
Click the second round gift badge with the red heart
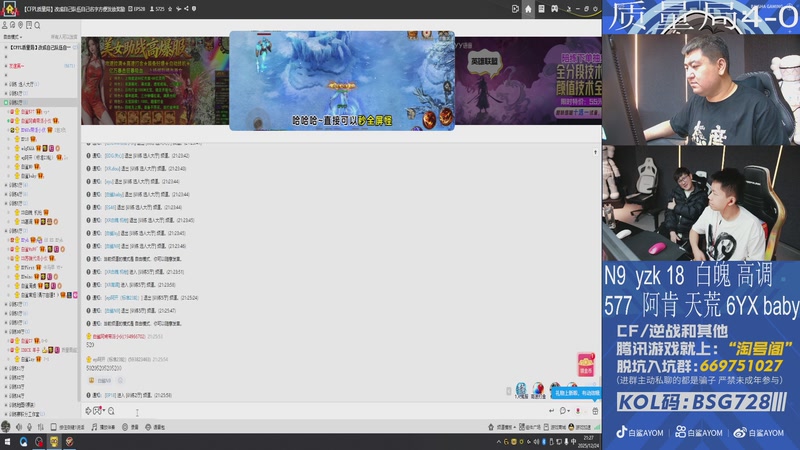[x=538, y=390]
